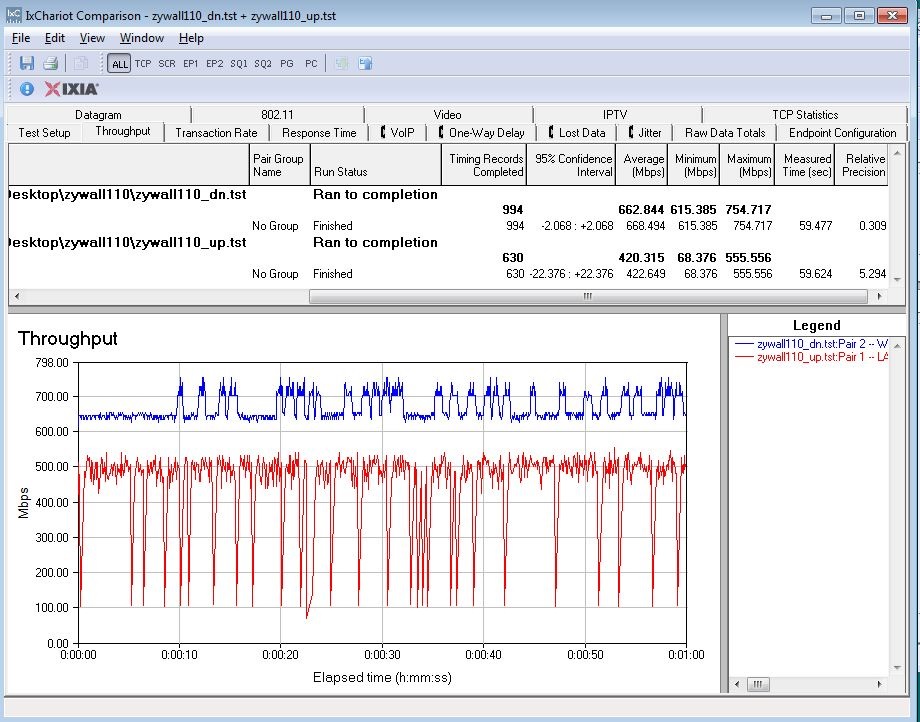This screenshot has height=722, width=920.
Task: Click the Legend panel scroll-right arrow
Action: pyautogui.click(x=880, y=684)
